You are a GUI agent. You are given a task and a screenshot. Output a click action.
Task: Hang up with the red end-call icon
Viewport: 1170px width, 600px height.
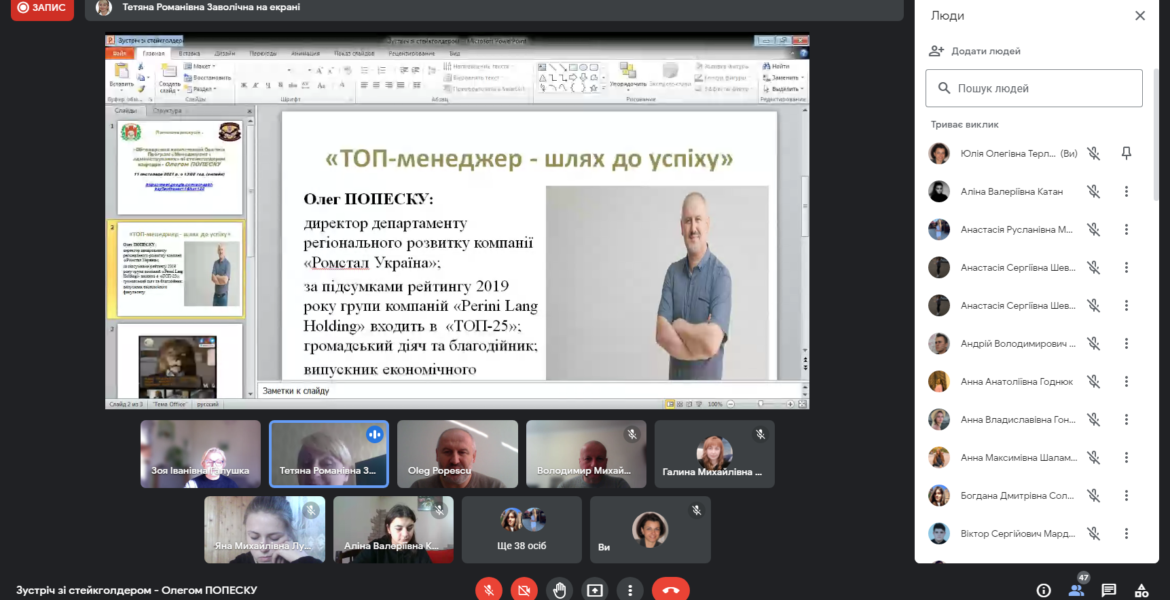pyautogui.click(x=670, y=590)
